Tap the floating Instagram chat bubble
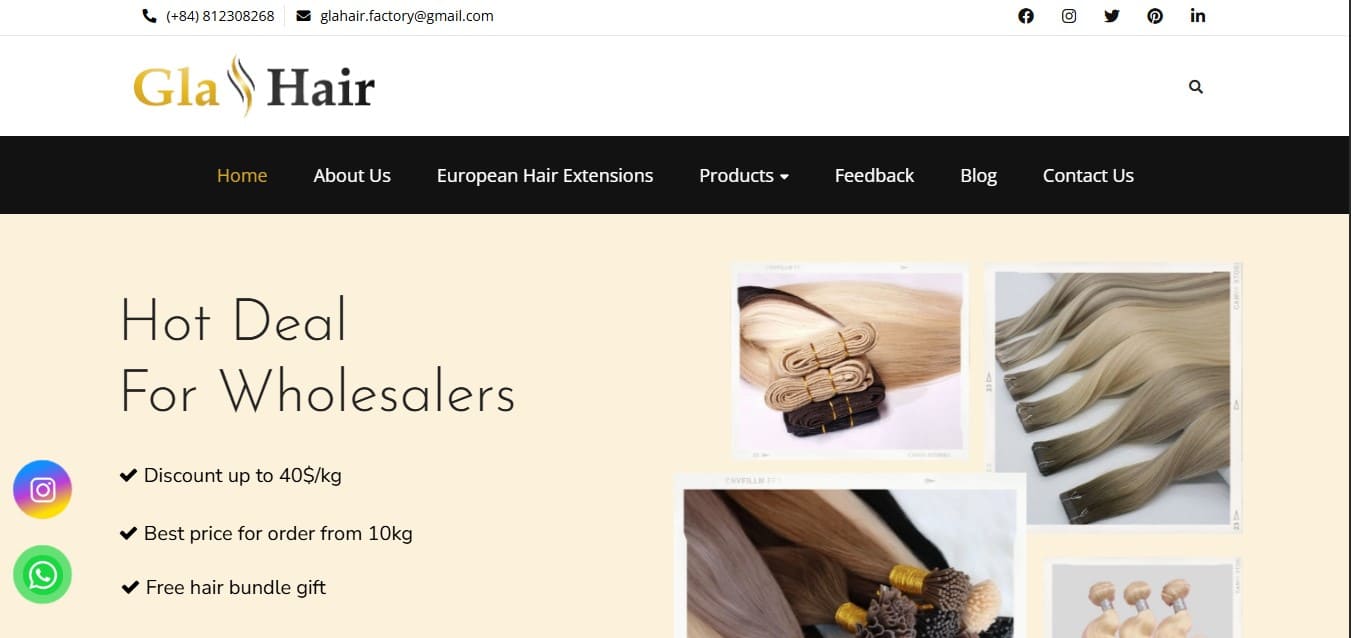 coord(42,489)
